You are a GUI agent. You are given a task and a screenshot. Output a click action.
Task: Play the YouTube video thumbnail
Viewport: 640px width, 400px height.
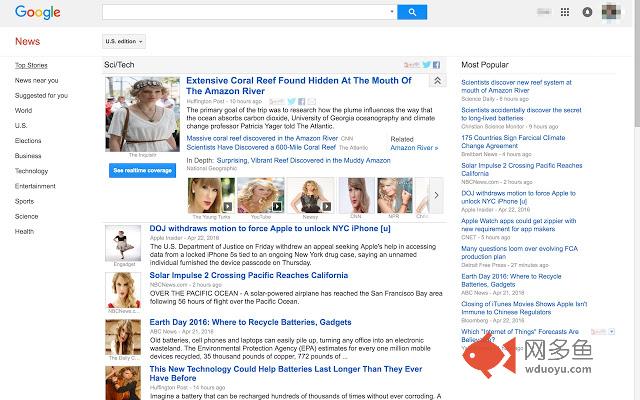(261, 195)
